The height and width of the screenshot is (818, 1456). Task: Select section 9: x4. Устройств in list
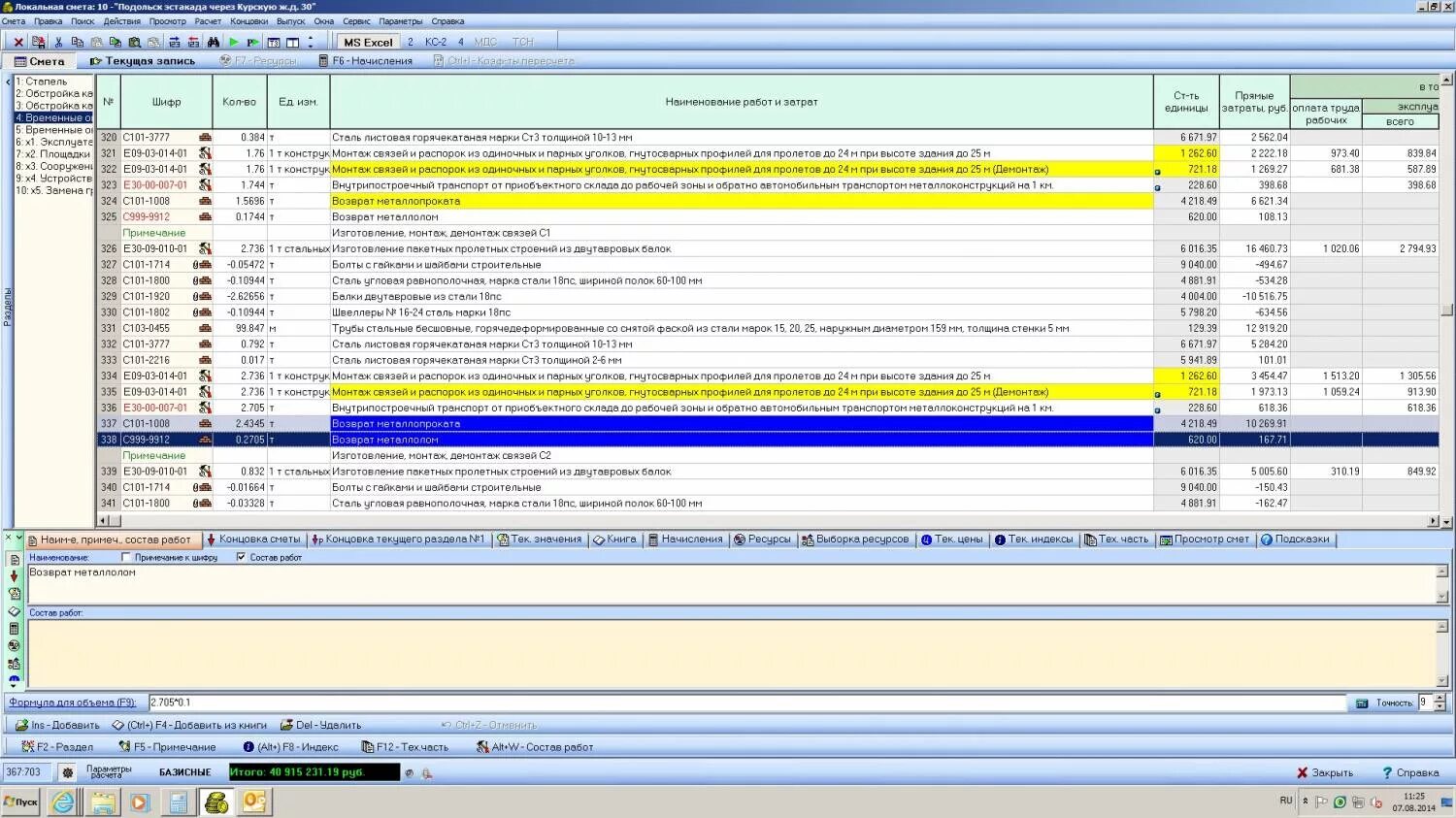tap(53, 179)
